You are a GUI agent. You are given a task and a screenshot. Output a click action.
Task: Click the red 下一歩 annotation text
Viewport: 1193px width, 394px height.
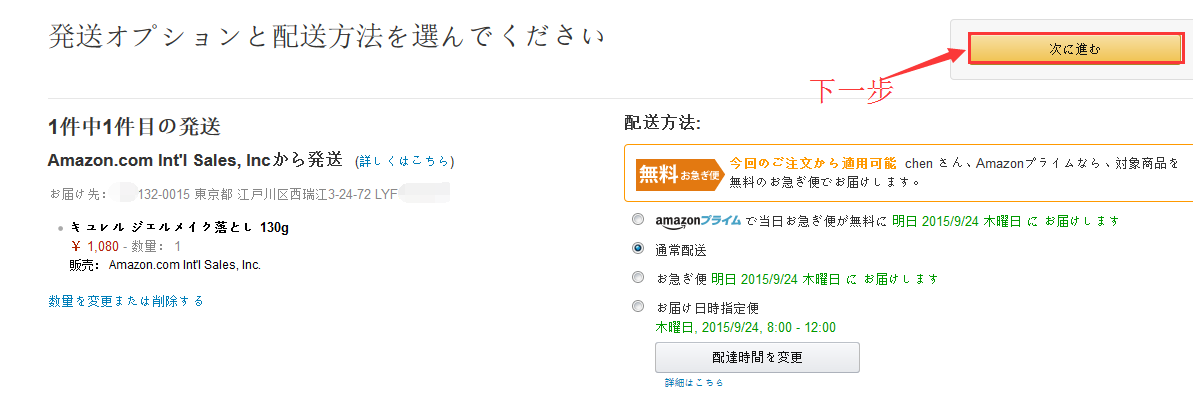click(x=850, y=91)
